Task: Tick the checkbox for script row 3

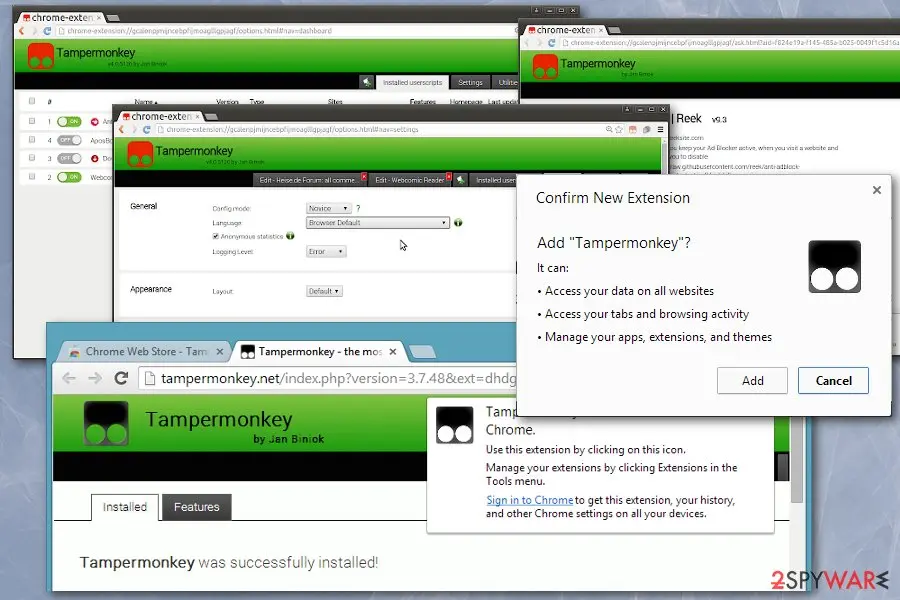Action: pos(32,158)
